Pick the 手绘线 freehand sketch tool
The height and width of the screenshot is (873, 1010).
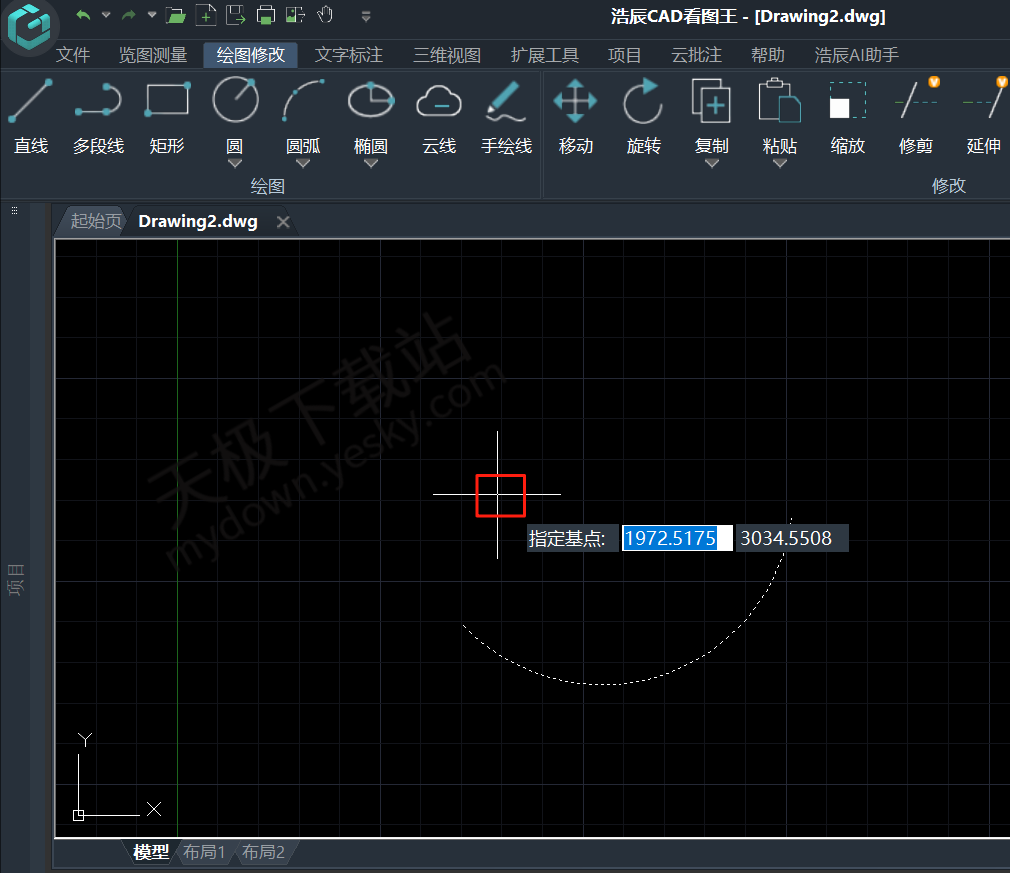pos(506,116)
